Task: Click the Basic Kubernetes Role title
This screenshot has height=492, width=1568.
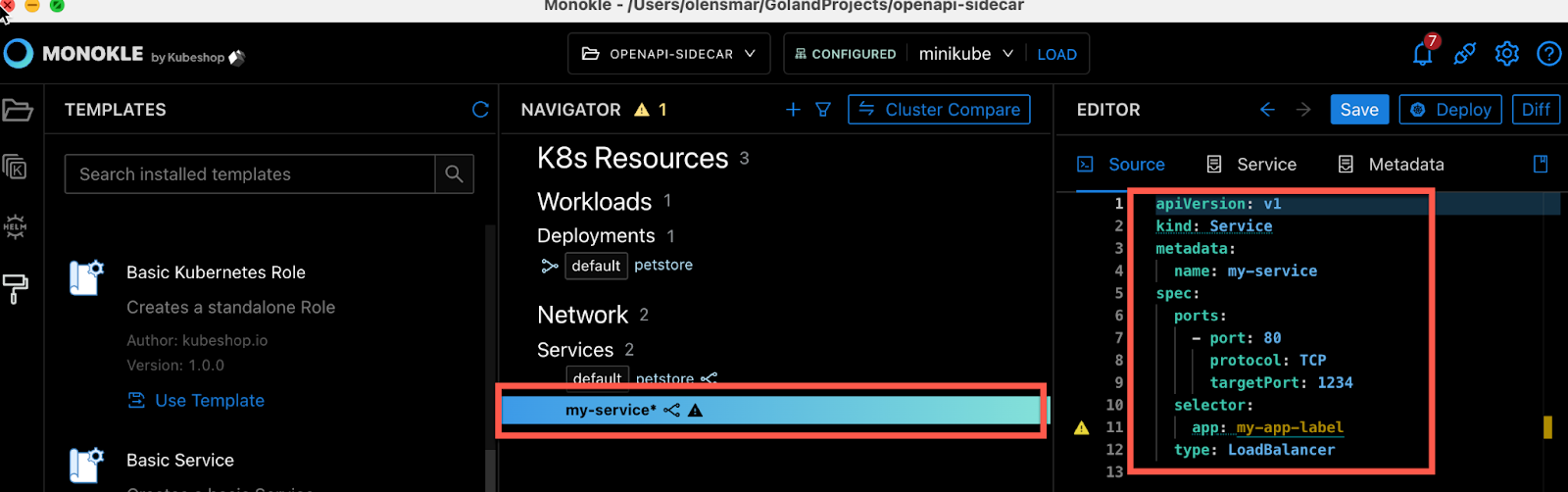Action: click(216, 272)
